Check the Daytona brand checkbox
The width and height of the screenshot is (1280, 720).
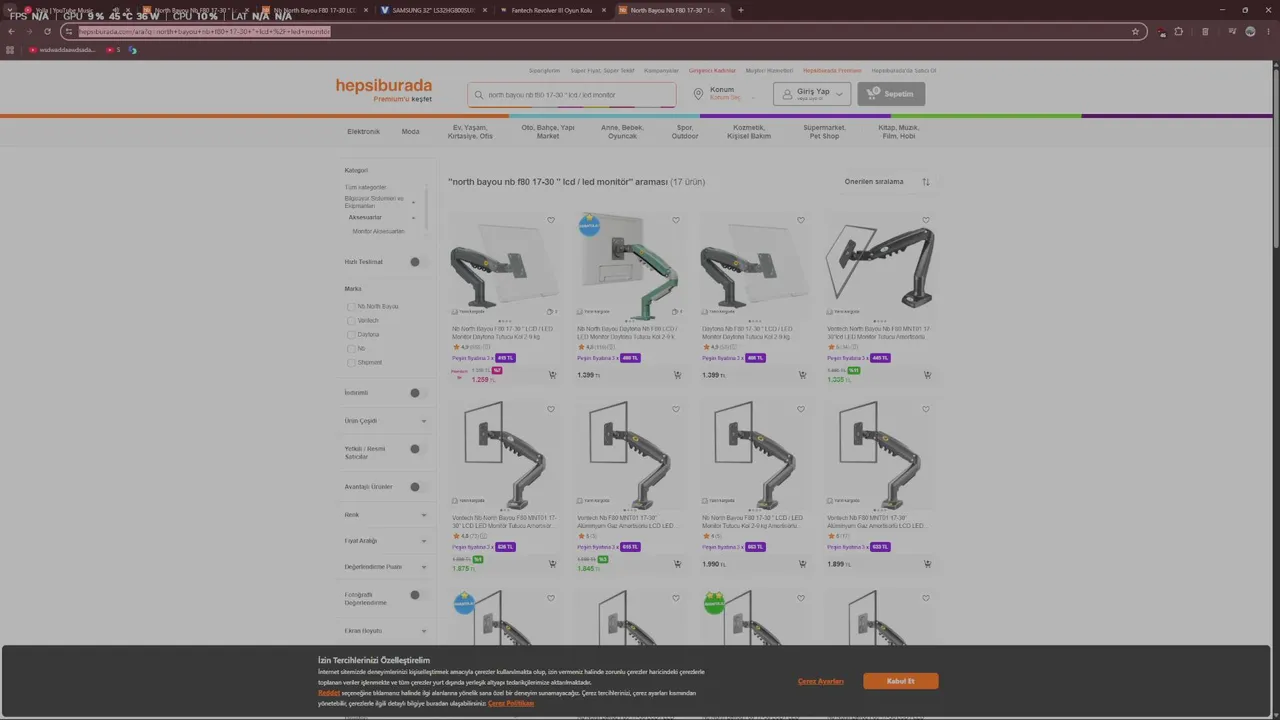click(351, 335)
